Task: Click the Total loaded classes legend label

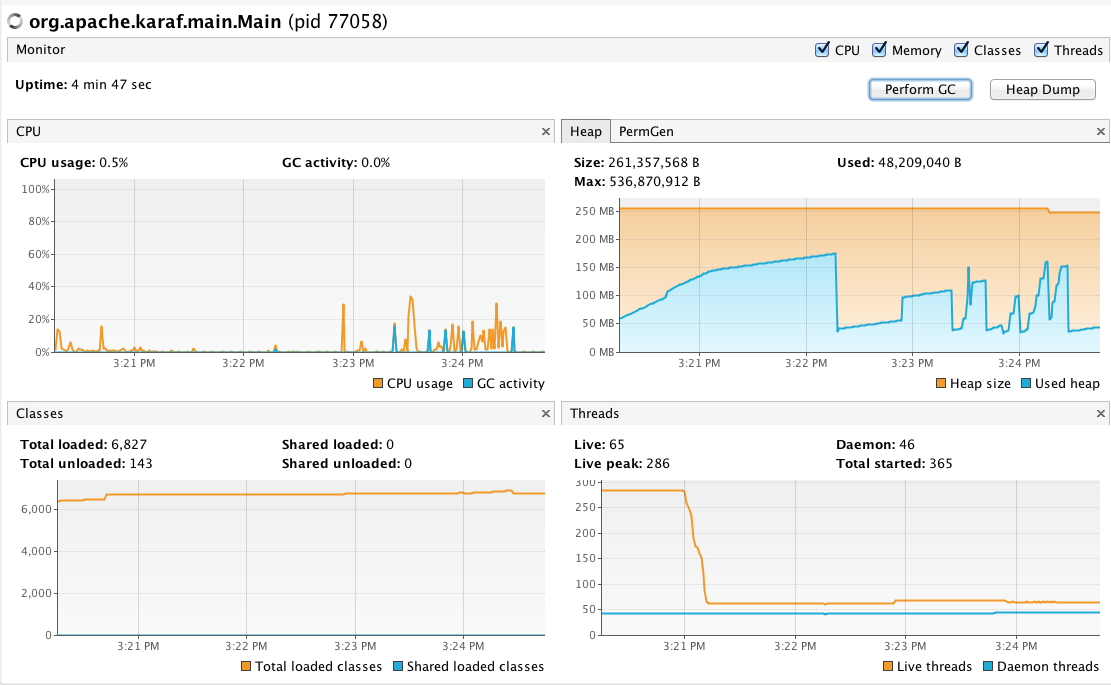Action: tap(318, 666)
